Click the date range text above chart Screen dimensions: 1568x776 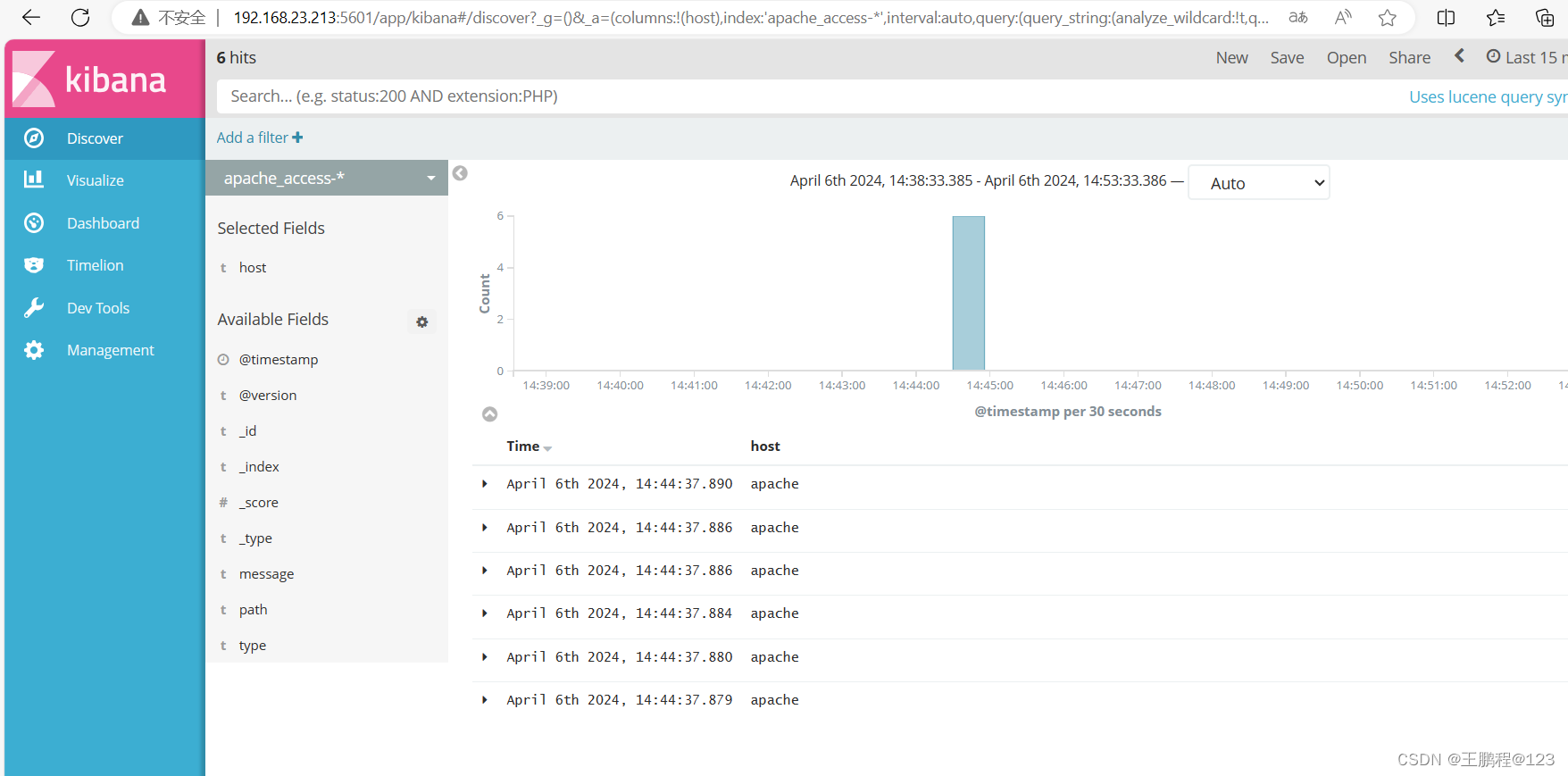tap(978, 180)
